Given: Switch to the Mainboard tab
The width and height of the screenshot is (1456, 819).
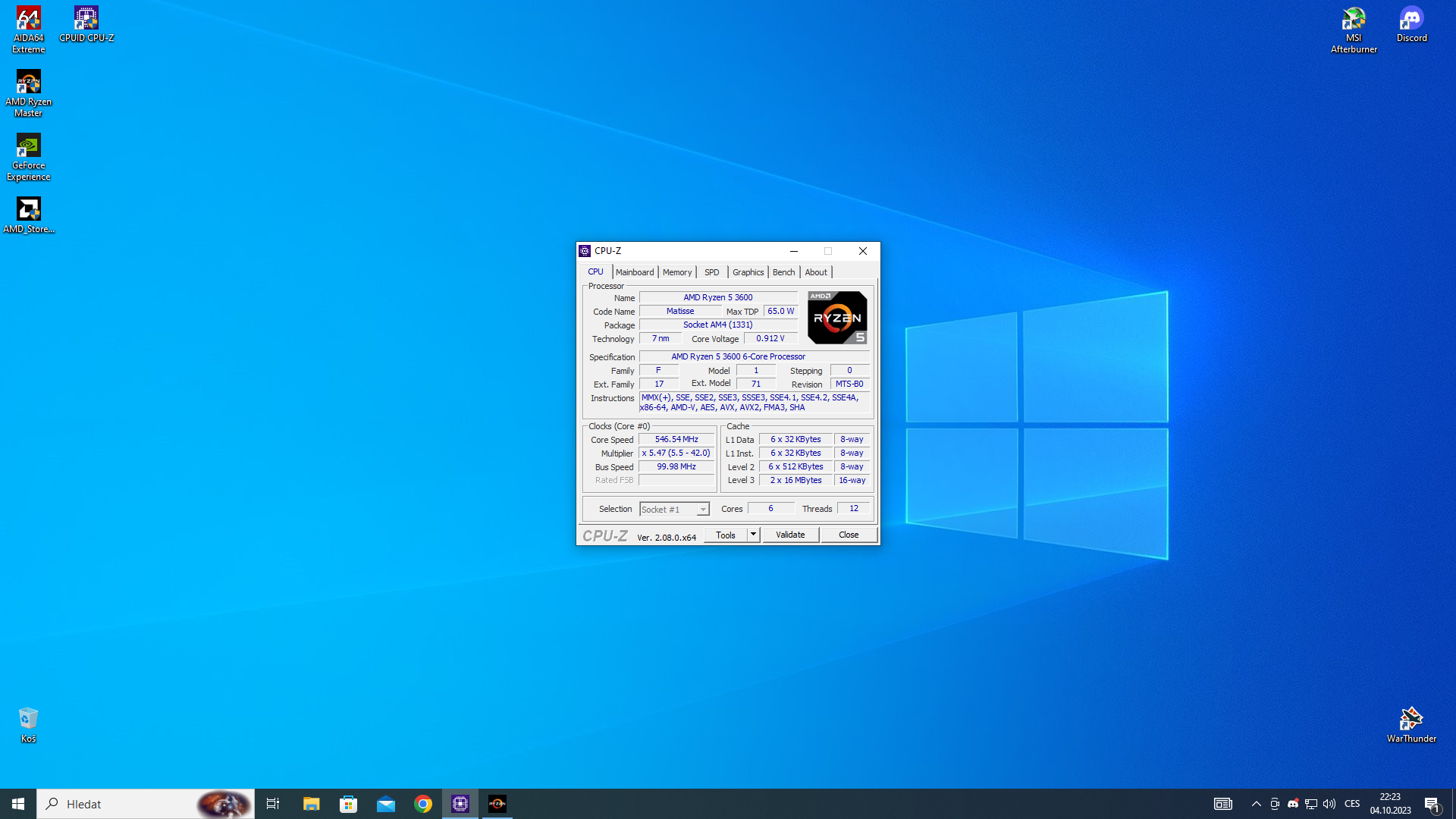Looking at the screenshot, I should [635, 272].
